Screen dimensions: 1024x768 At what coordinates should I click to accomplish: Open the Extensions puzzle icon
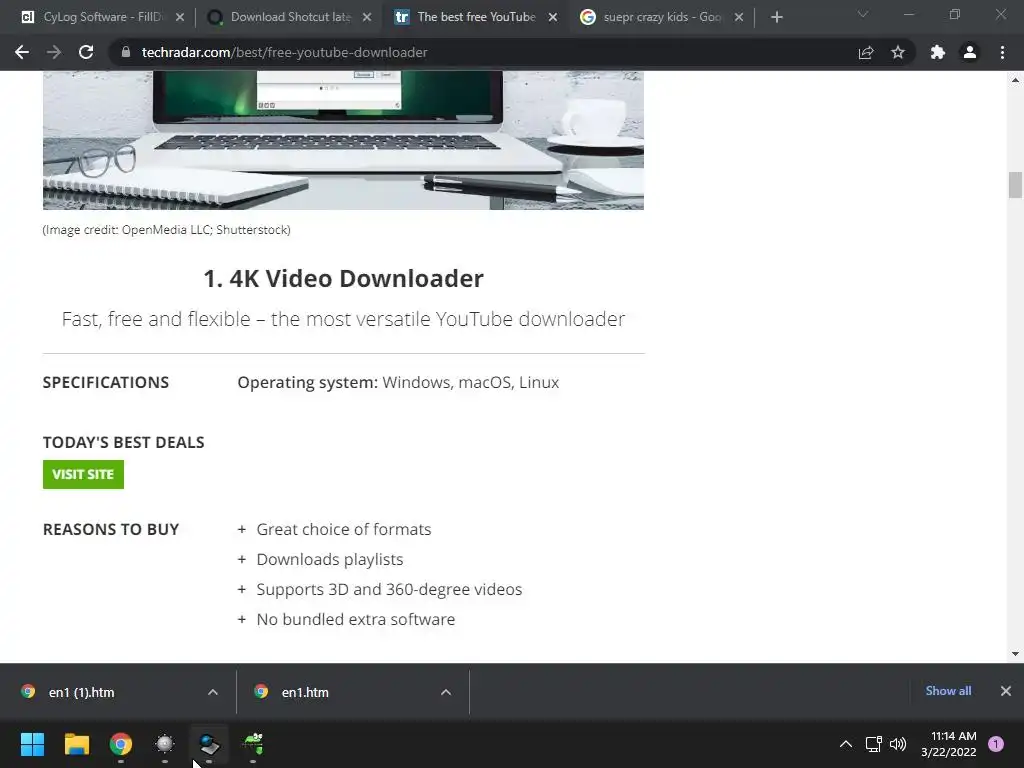(x=938, y=52)
